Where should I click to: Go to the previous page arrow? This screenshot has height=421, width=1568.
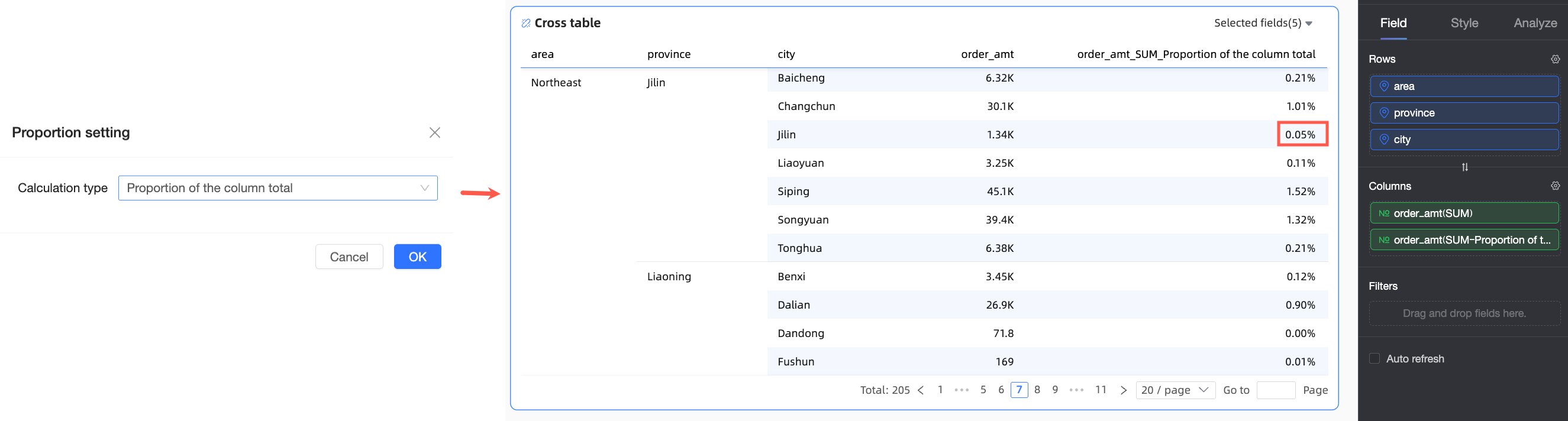point(920,390)
